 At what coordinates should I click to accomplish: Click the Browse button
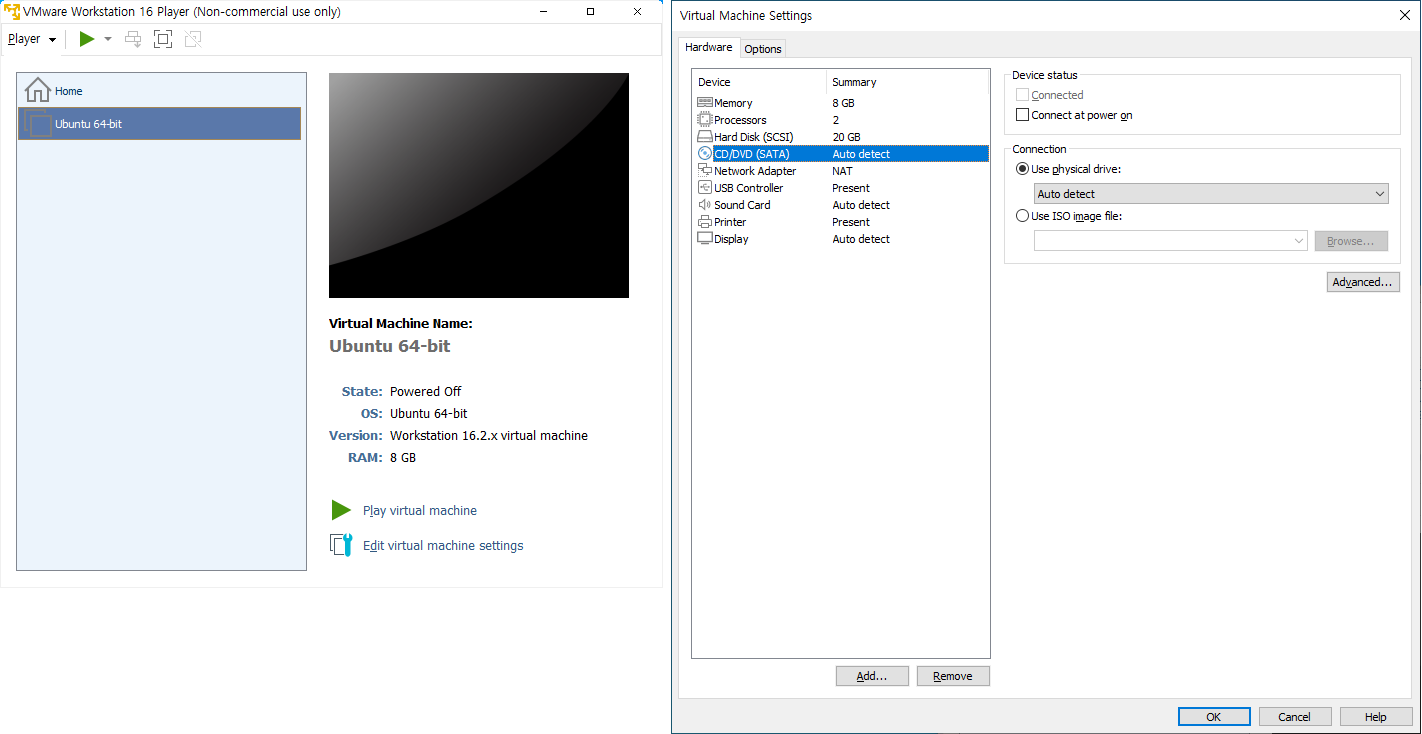pyautogui.click(x=1351, y=241)
